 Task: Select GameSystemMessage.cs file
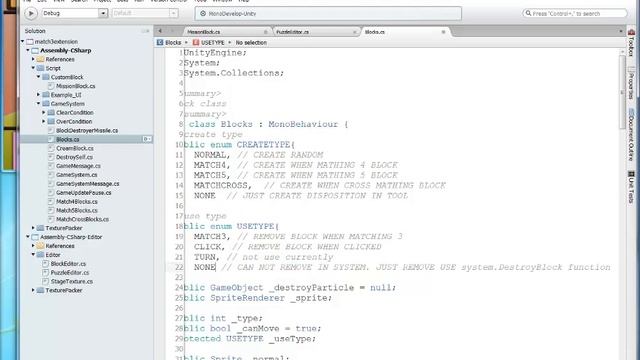click(x=87, y=184)
